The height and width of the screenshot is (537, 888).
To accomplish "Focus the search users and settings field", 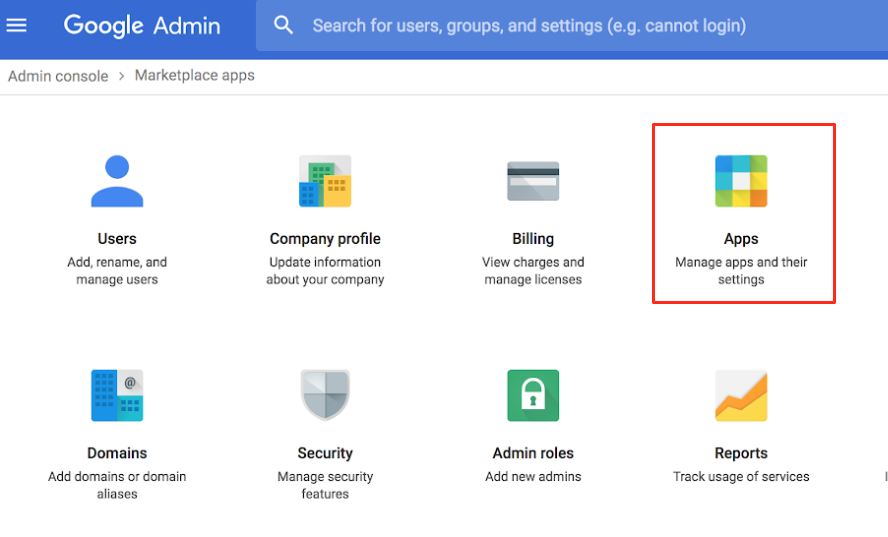I will click(572, 25).
